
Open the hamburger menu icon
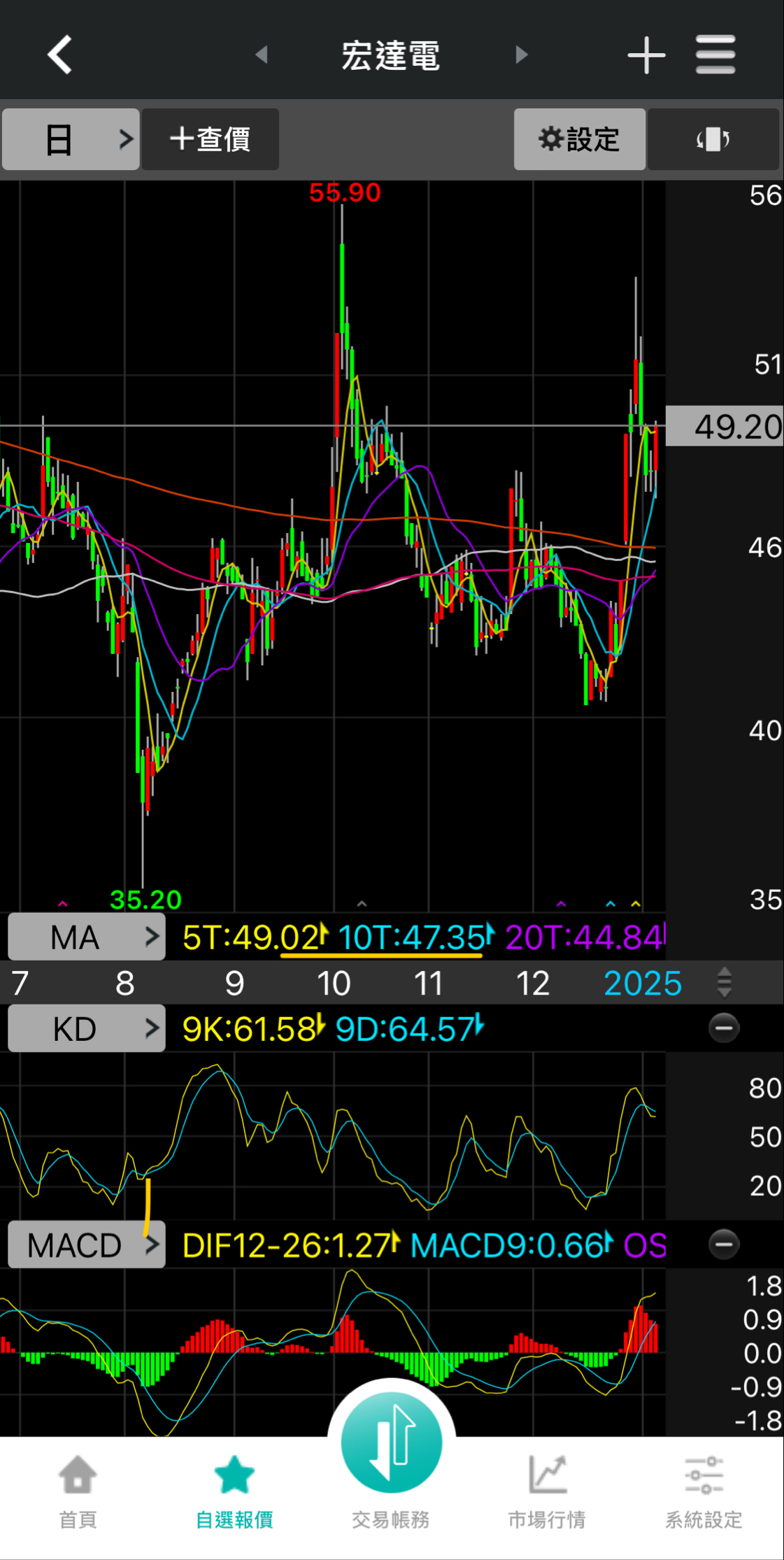(715, 55)
